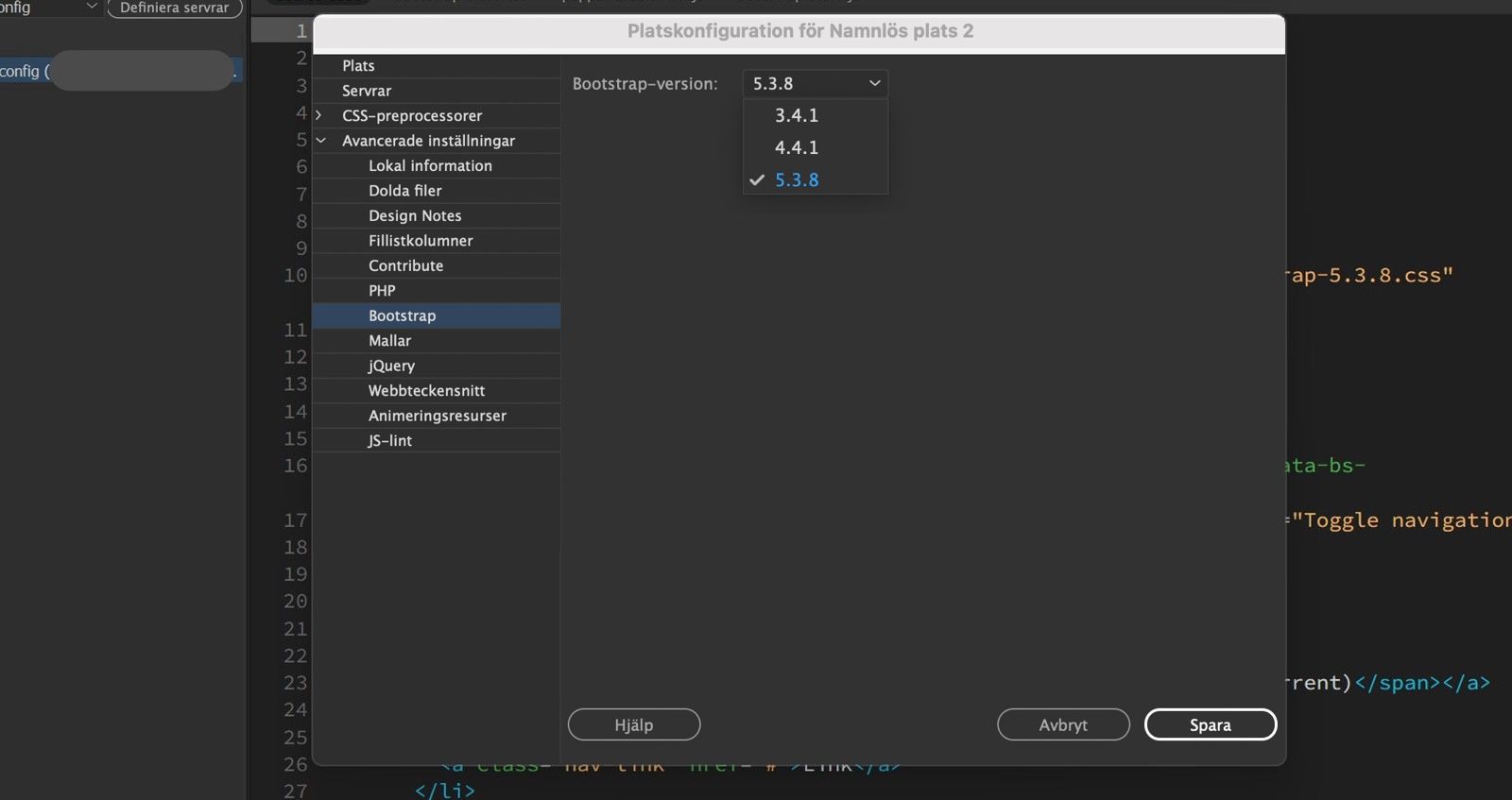Open site dropdown in the files panel
This screenshot has height=800, width=1512.
pyautogui.click(x=49, y=8)
